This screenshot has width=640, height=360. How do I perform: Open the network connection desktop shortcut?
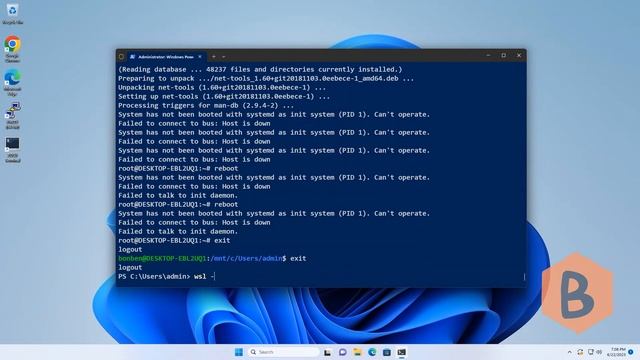click(12, 116)
